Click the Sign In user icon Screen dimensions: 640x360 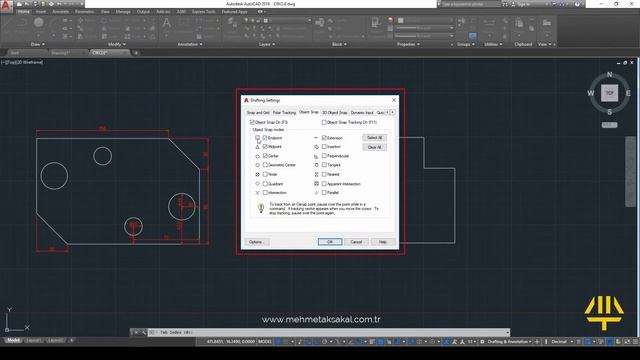click(513, 4)
